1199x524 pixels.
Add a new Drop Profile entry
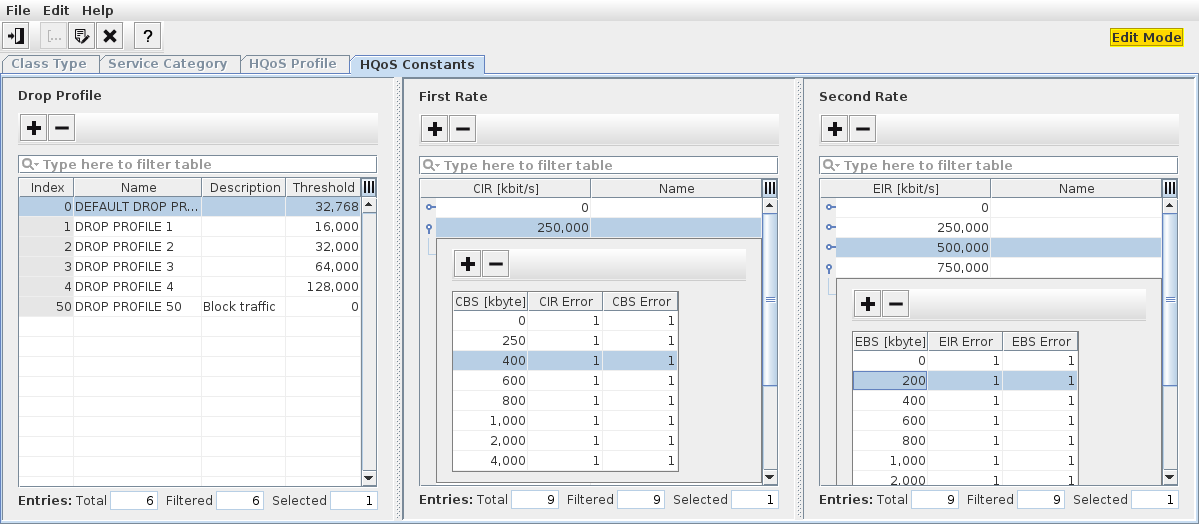click(x=34, y=128)
